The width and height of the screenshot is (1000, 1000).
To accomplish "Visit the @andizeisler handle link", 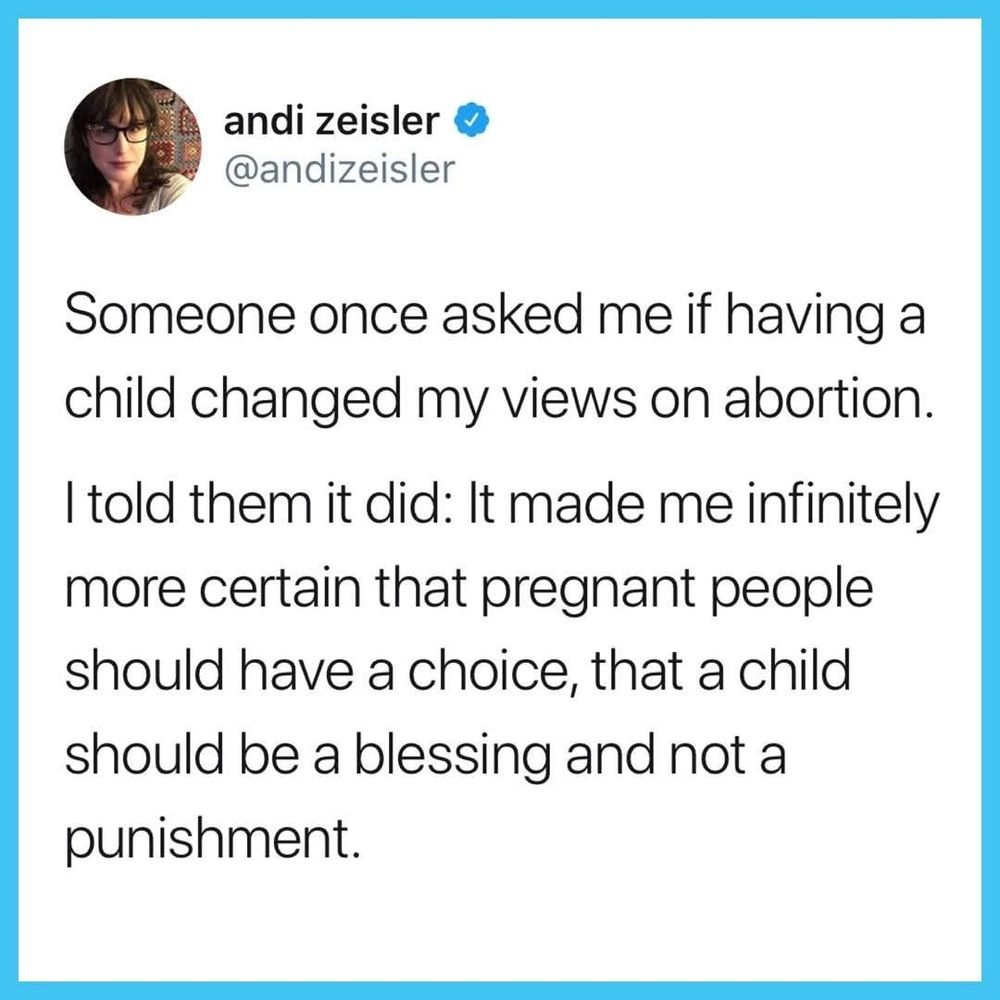I will point(339,170).
